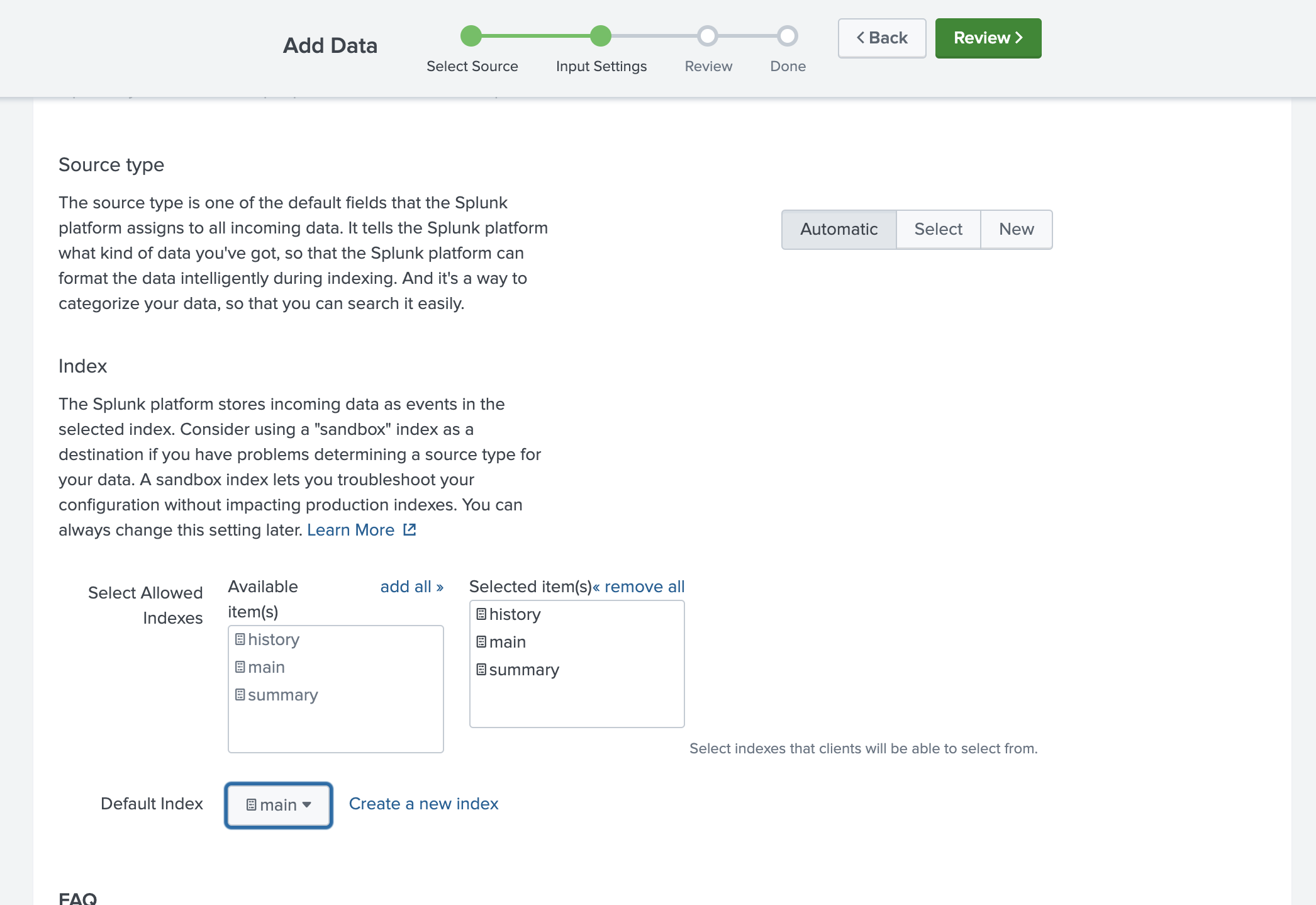Click the external link icon beside Learn More
This screenshot has height=905, width=1316.
pos(409,530)
